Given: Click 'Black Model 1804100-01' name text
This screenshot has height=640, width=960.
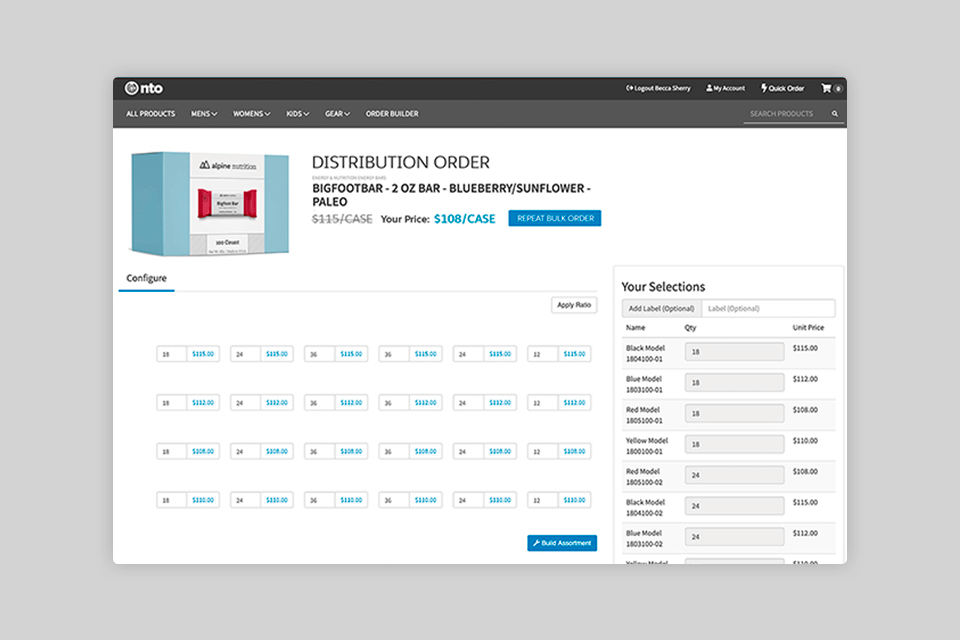Looking at the screenshot, I should [x=645, y=353].
